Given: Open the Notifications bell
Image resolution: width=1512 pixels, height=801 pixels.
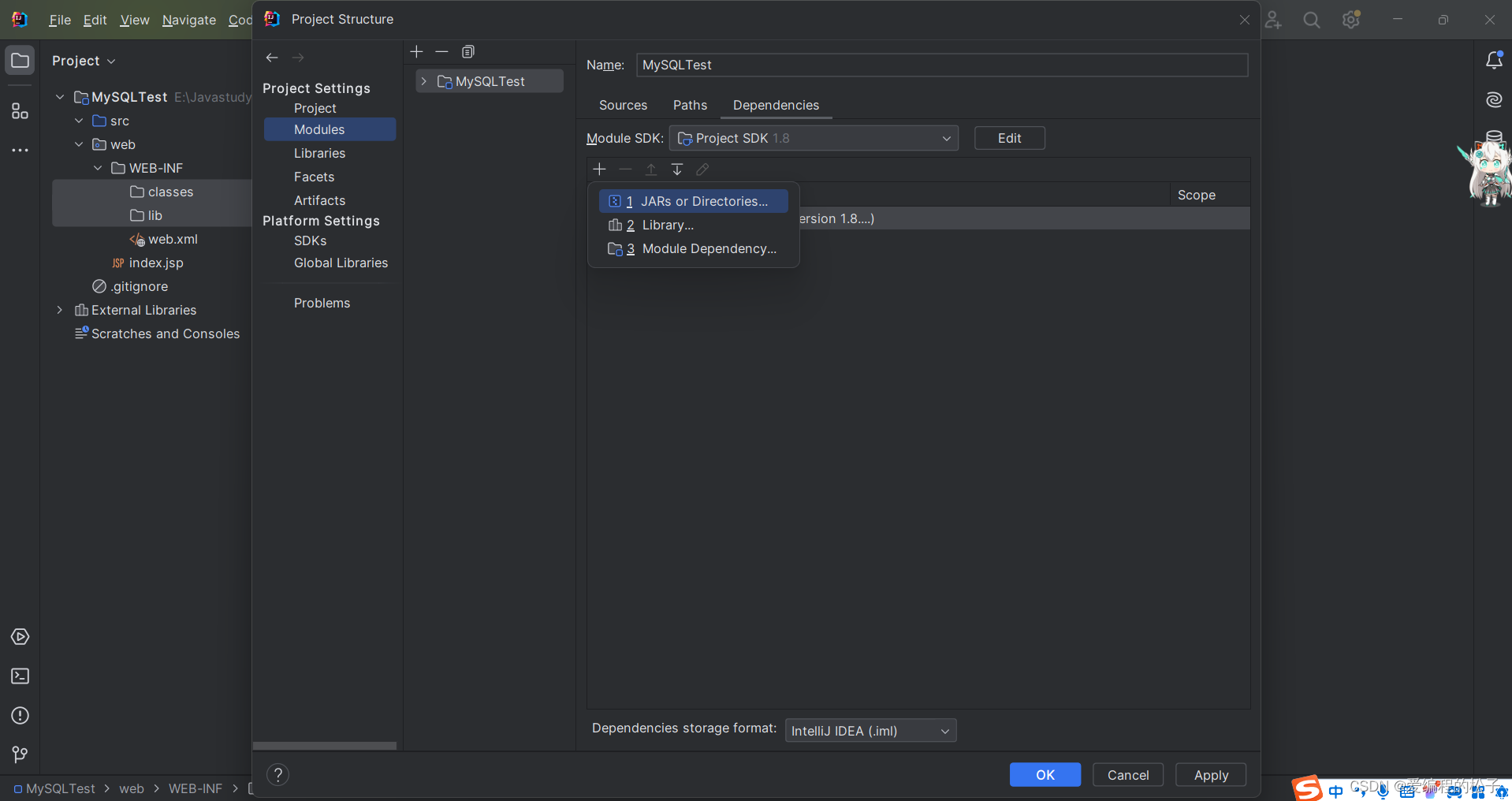Looking at the screenshot, I should point(1494,60).
